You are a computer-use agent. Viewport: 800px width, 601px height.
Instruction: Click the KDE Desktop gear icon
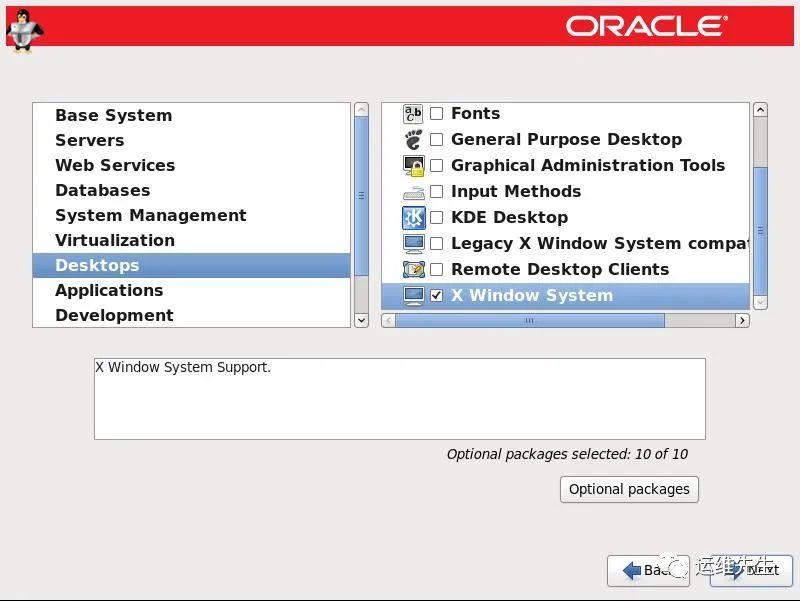click(413, 218)
